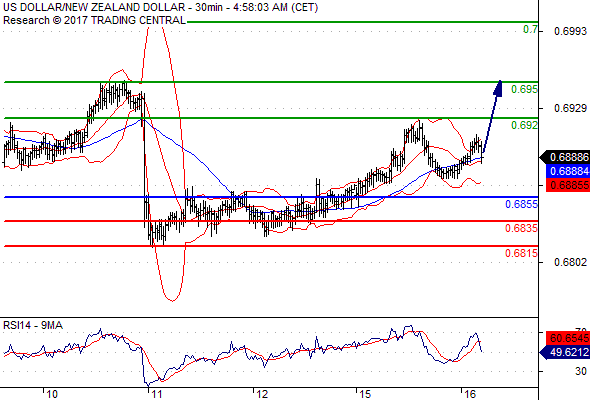Screen dimensions: 590x400
Task: Click the Research 2017 TRADING CENTRAL text
Action: (94, 20)
